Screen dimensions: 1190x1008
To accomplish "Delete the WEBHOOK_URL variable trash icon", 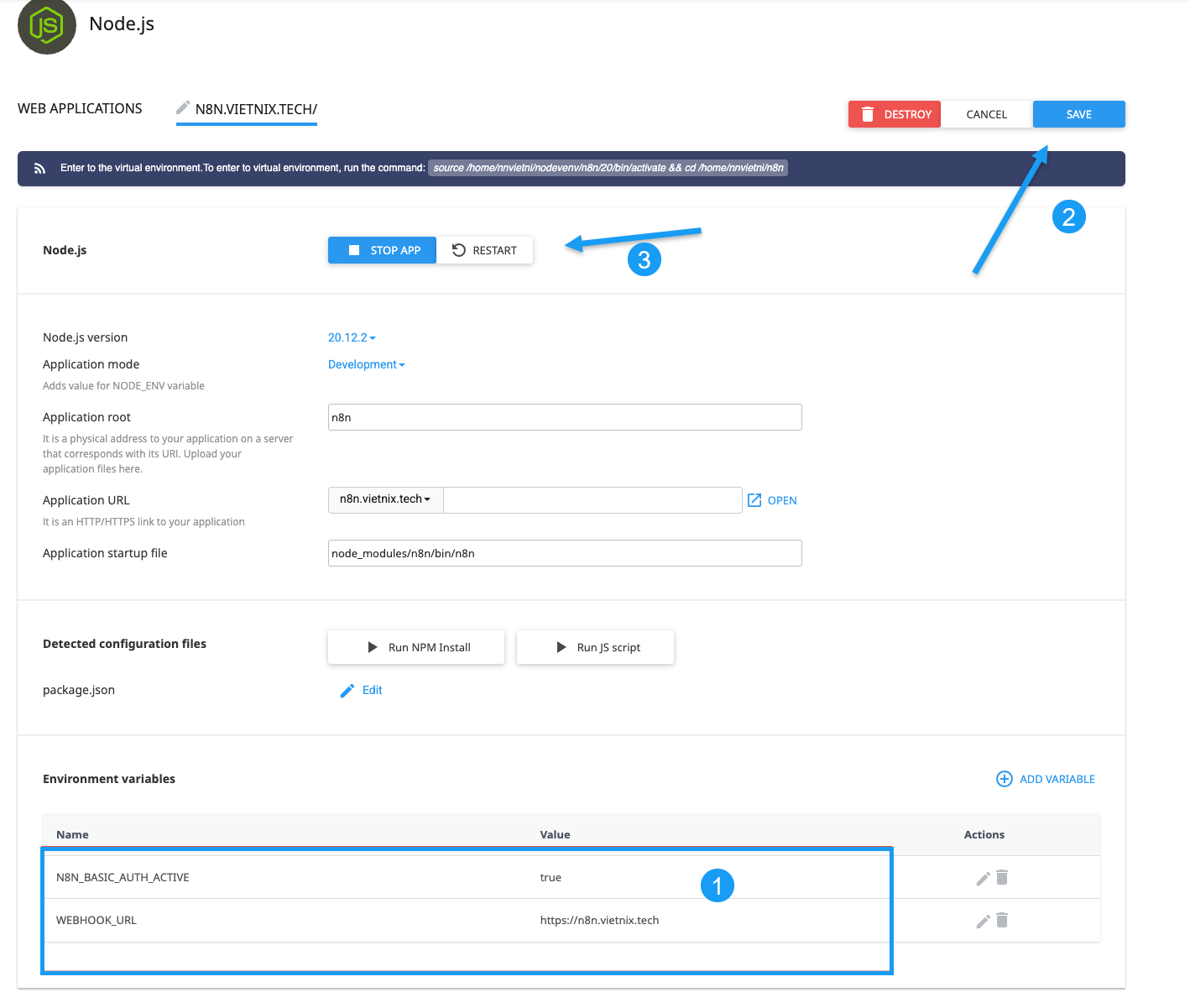I will pyautogui.click(x=1002, y=920).
